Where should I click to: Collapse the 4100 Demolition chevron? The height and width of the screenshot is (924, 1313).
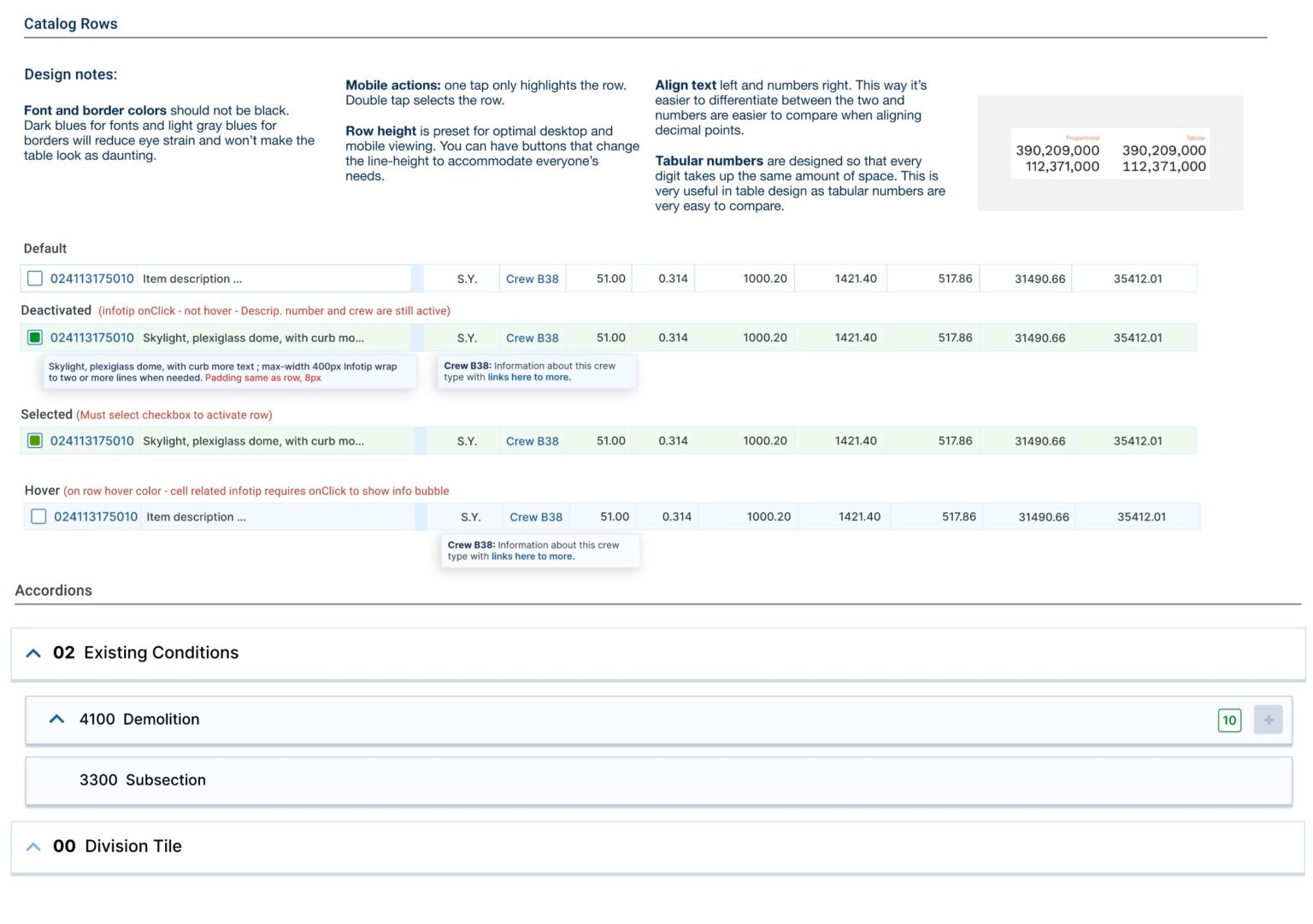tap(56, 720)
